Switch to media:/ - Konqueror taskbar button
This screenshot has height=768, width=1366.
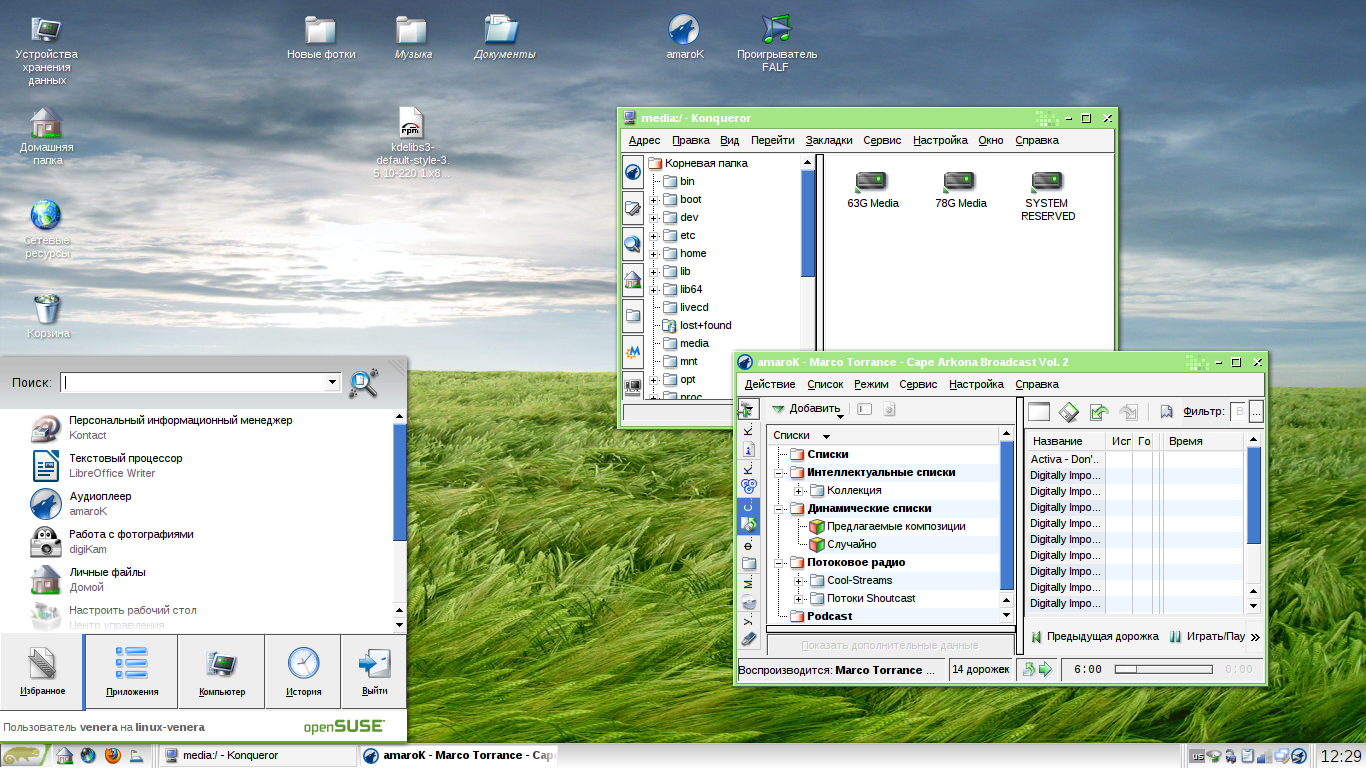(x=256, y=755)
